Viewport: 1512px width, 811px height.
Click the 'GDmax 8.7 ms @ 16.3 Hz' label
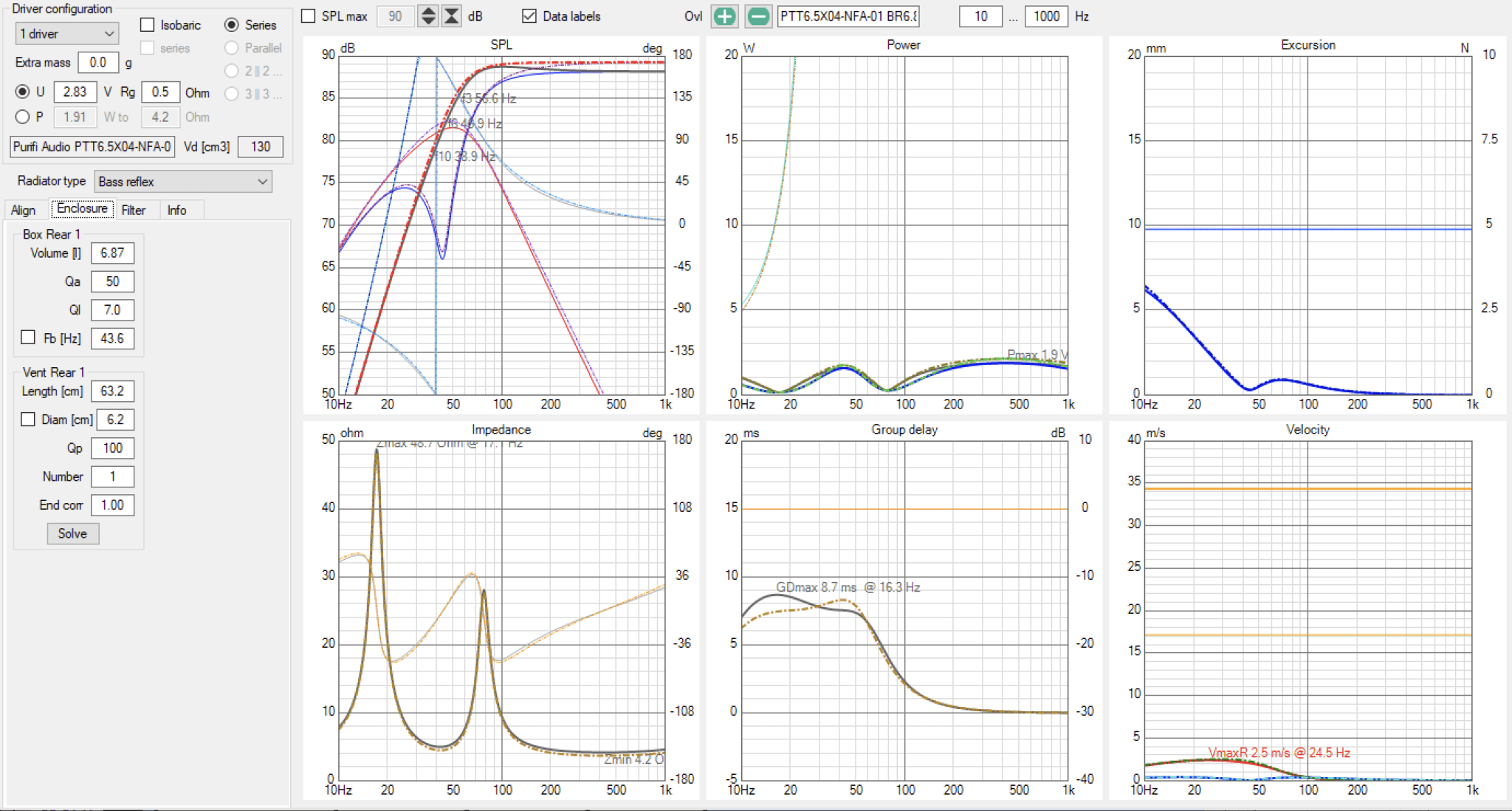coord(848,588)
